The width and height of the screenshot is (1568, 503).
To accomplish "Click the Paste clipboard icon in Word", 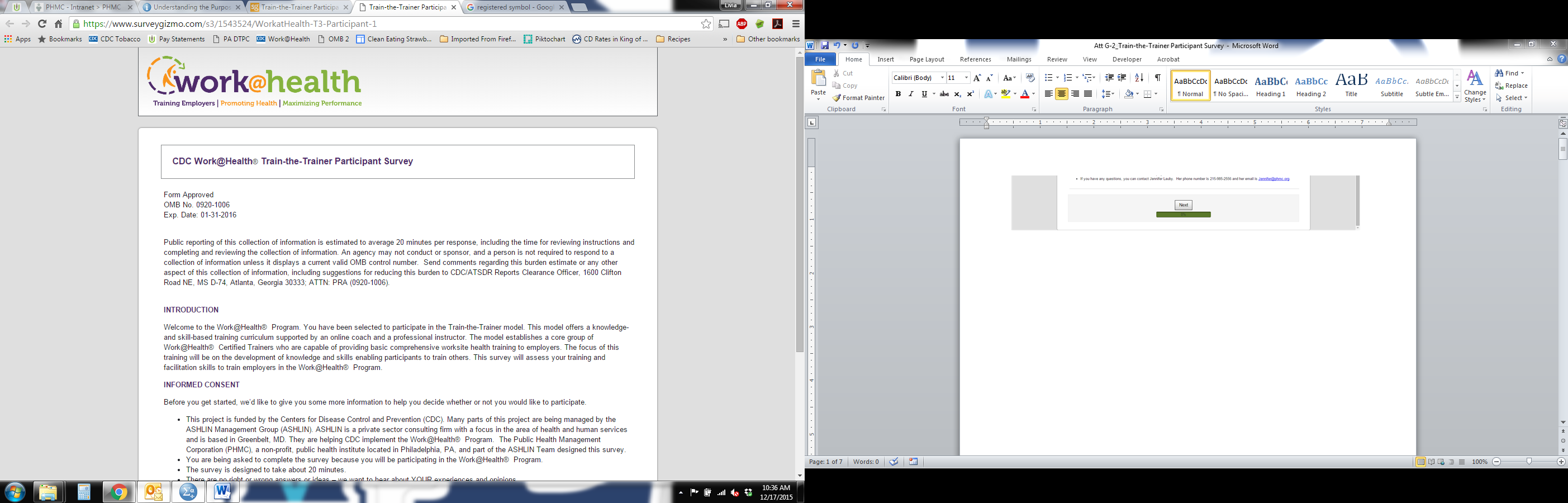I will 819,78.
